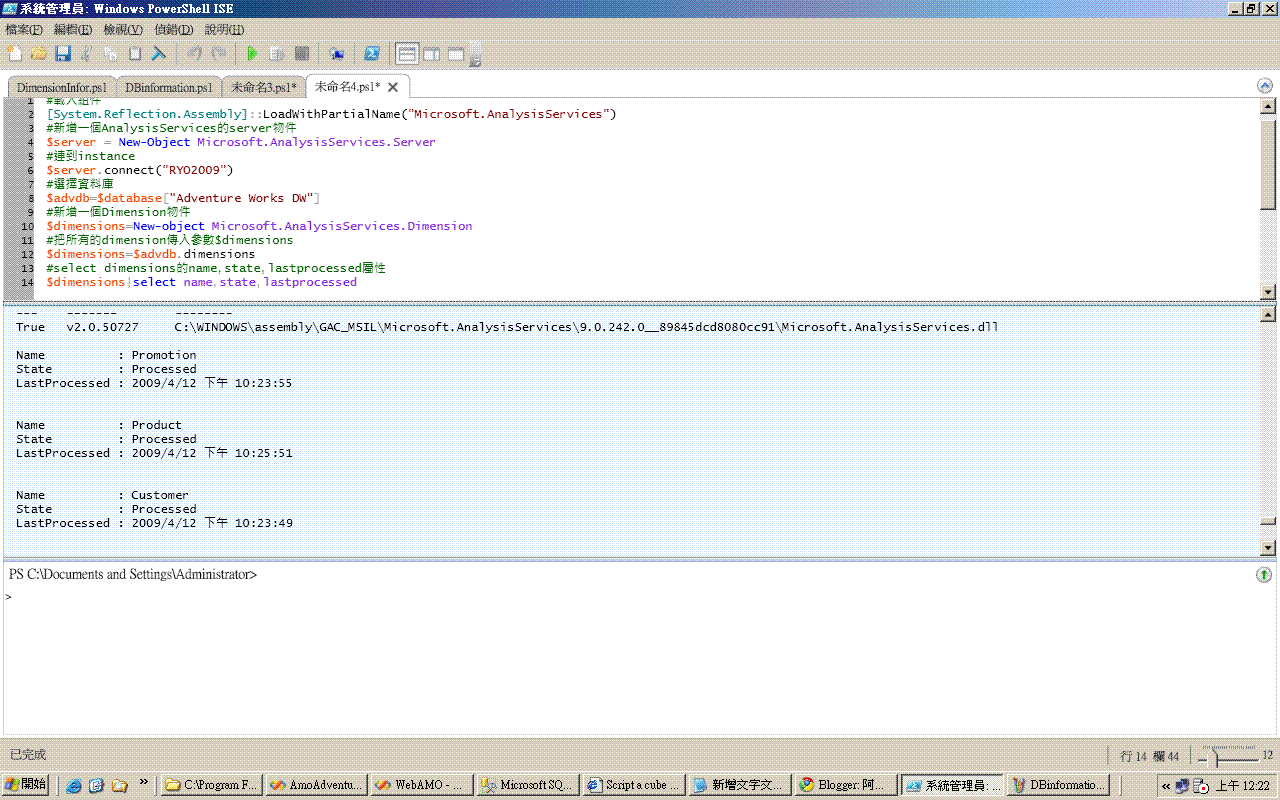
Task: Create a new script file
Action: 14,54
